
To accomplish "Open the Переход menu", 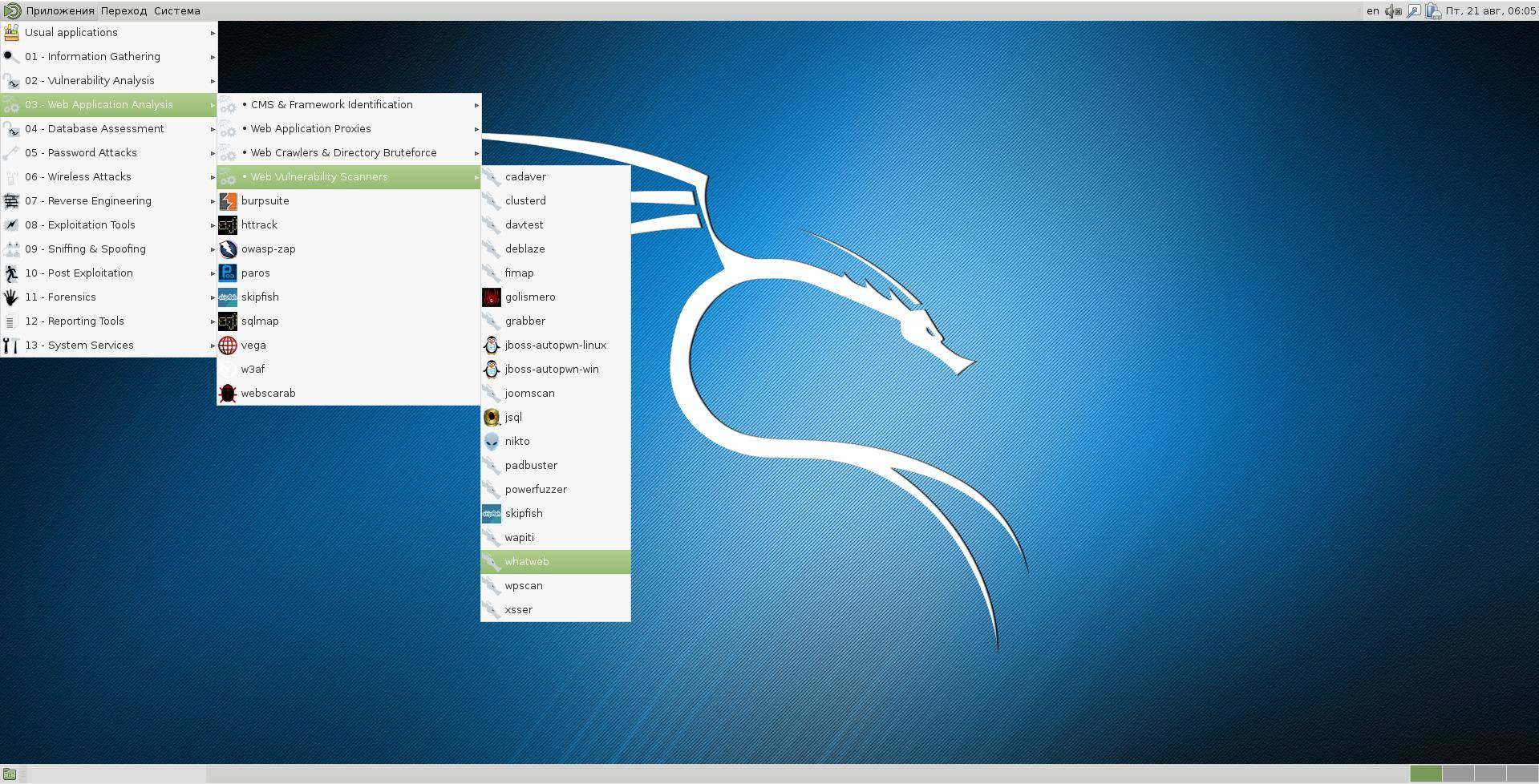I will coord(124,11).
